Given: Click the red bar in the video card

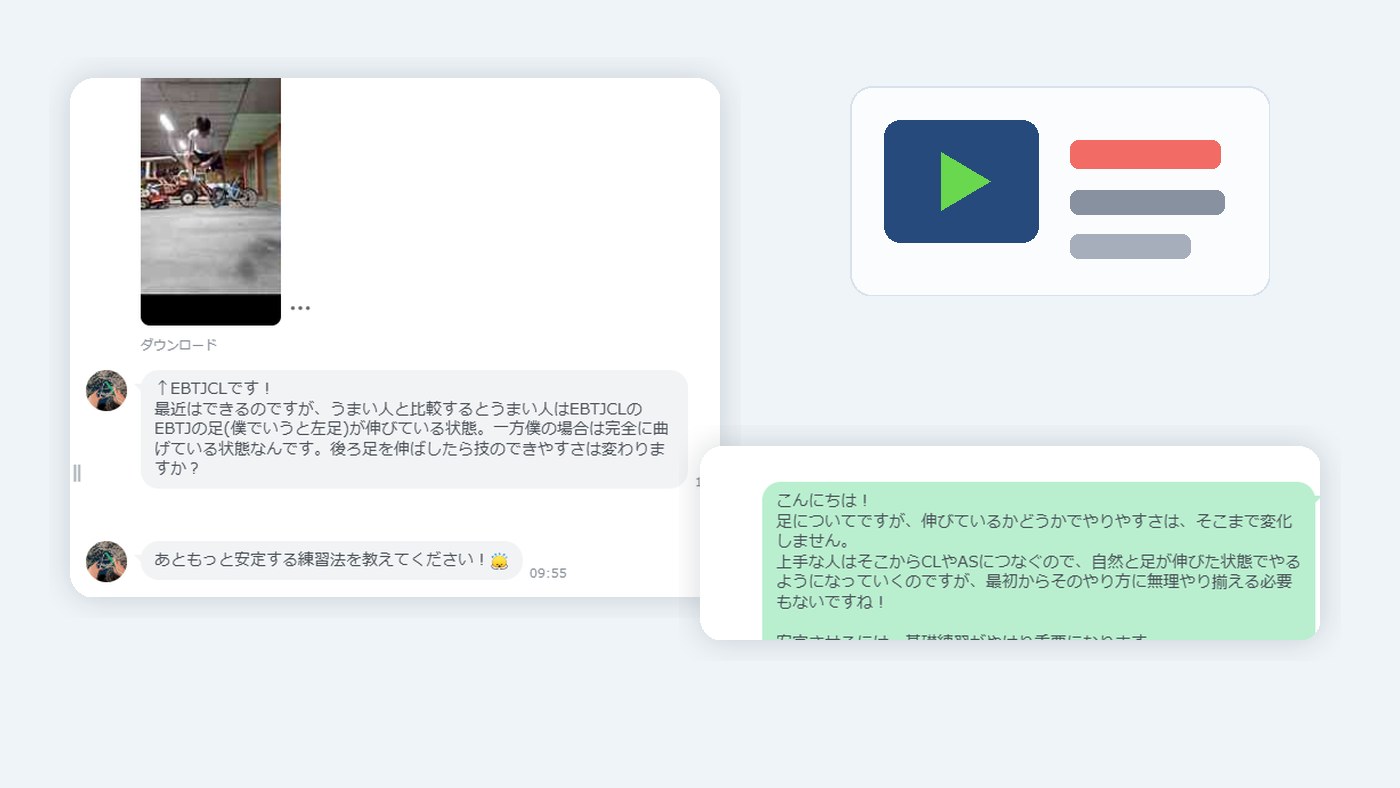Looking at the screenshot, I should click(x=1145, y=154).
